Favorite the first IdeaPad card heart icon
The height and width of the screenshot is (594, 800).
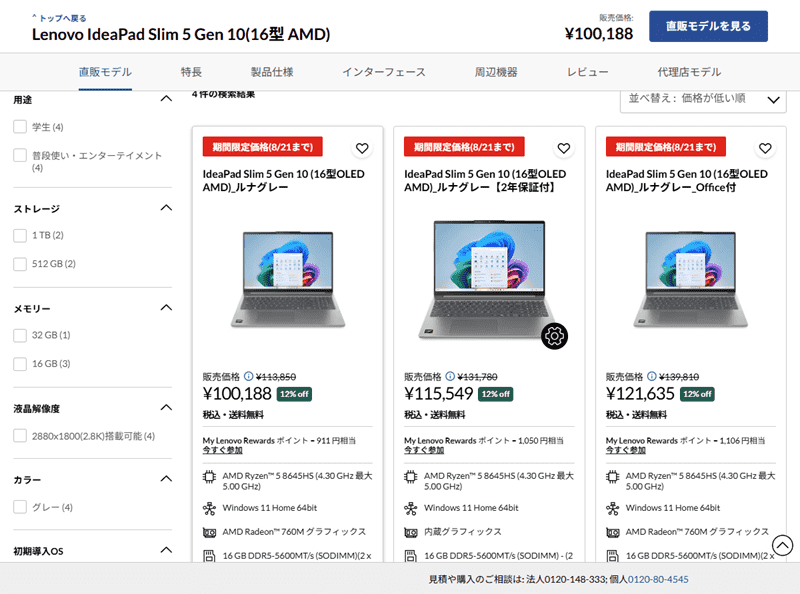pyautogui.click(x=362, y=148)
